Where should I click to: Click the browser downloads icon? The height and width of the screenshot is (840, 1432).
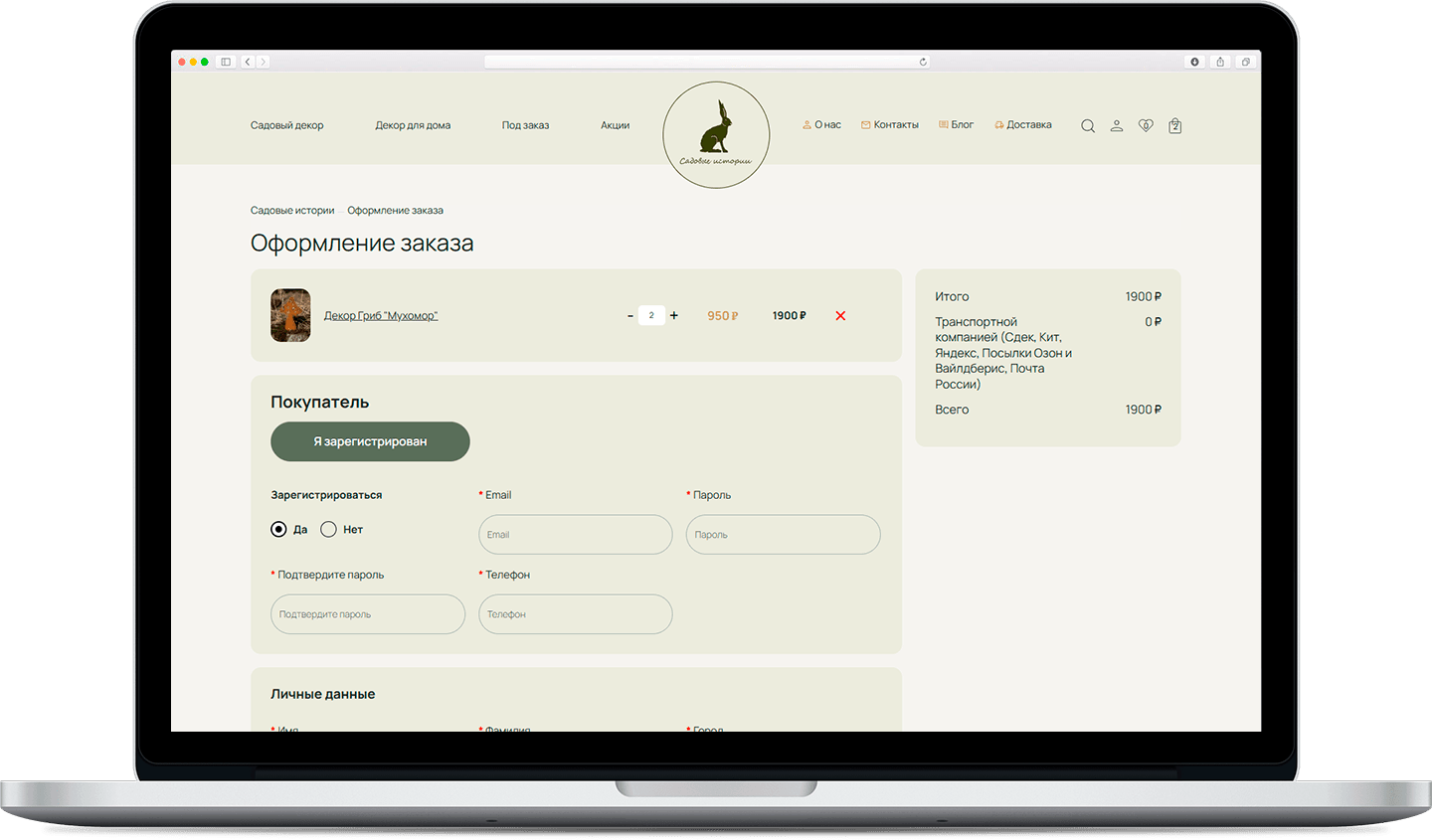pos(1194,62)
